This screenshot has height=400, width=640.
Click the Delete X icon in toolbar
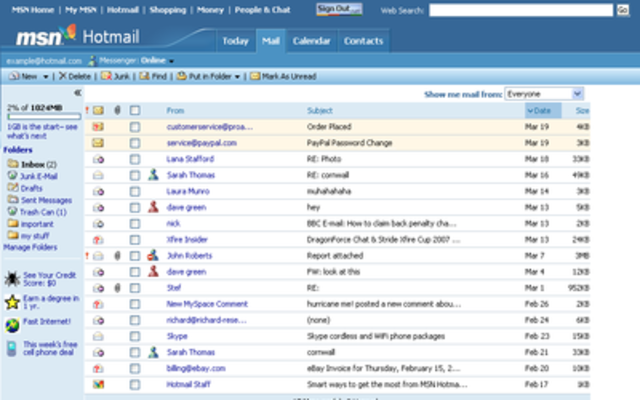(x=62, y=76)
